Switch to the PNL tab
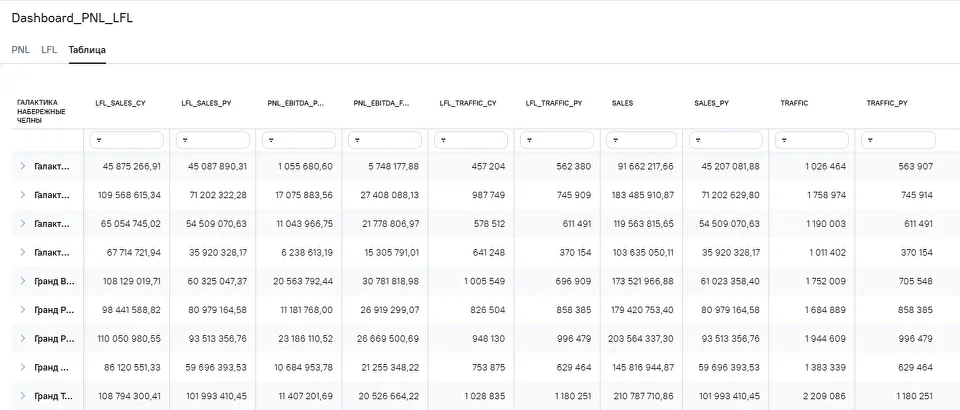This screenshot has width=960, height=410. [x=20, y=49]
